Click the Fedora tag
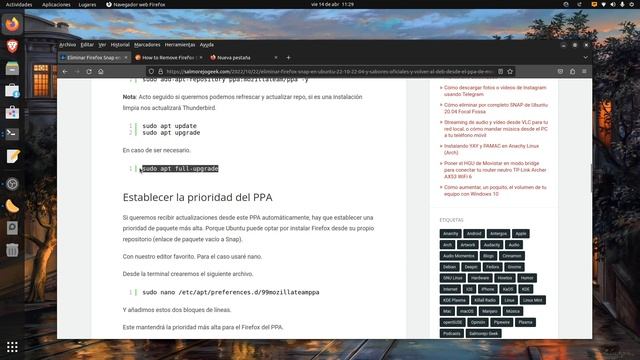Screen dimensions: 640x360 (x=492, y=267)
